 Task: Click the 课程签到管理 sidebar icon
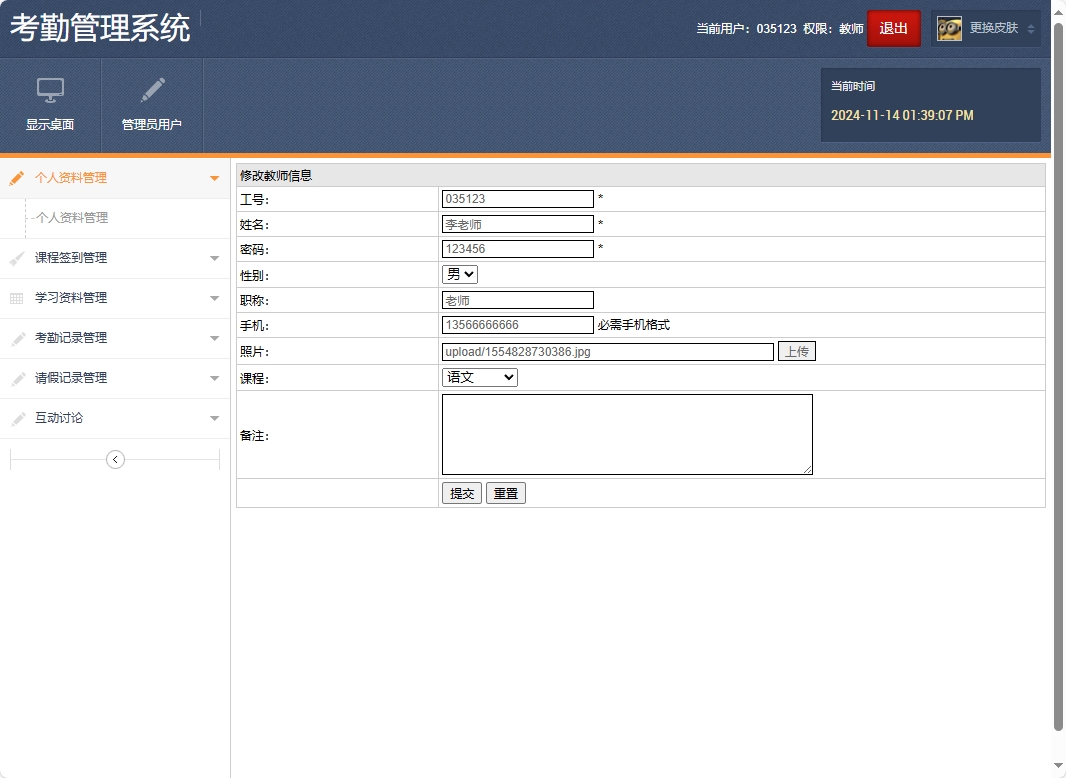[x=16, y=258]
